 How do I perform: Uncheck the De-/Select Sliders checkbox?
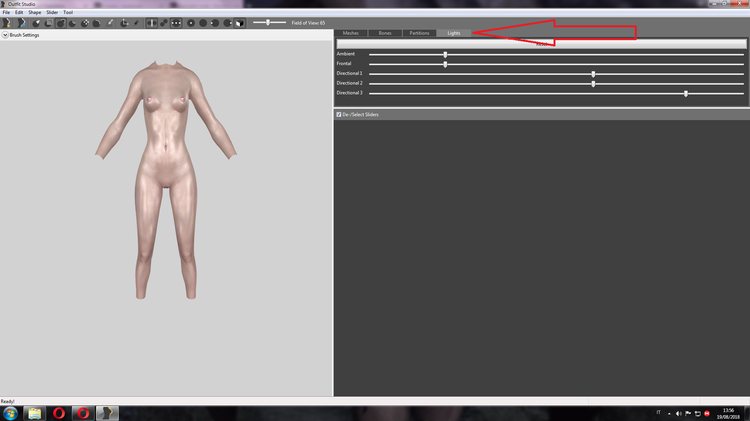pyautogui.click(x=339, y=115)
